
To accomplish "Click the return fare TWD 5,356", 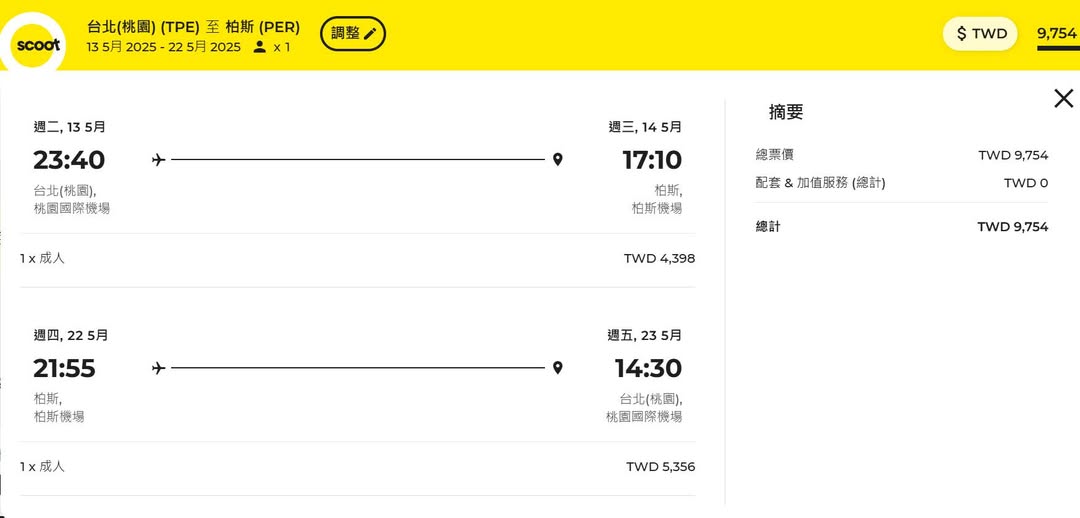I will click(x=660, y=467).
